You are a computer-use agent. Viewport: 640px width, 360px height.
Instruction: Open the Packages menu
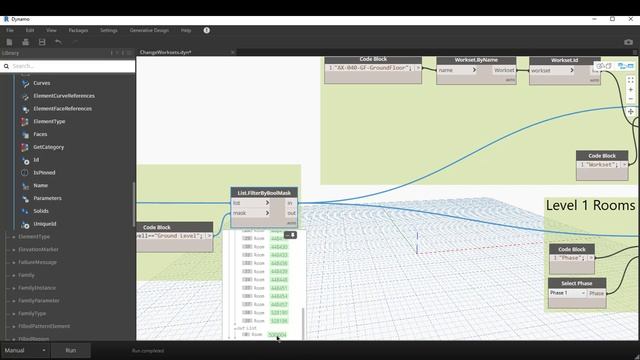click(x=78, y=30)
